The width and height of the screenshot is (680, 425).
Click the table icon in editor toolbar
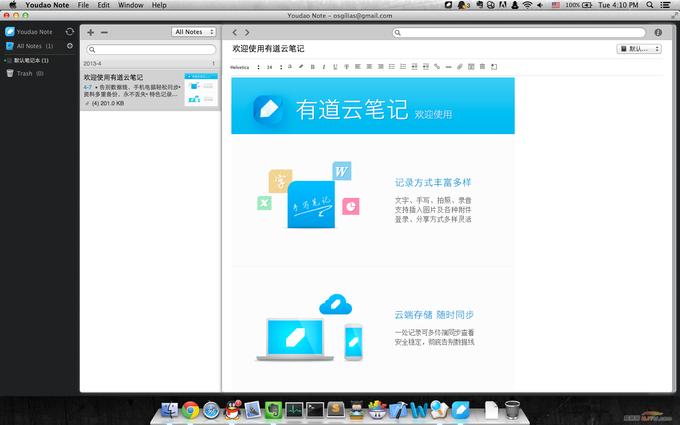pos(471,67)
